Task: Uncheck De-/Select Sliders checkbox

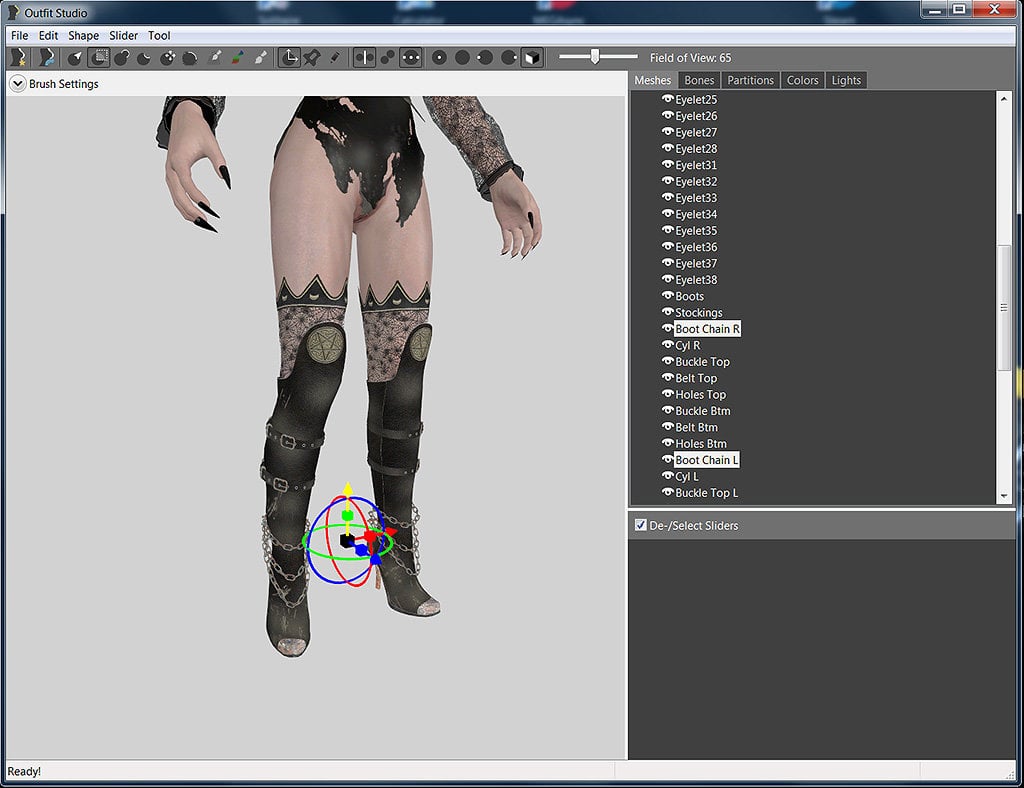Action: (641, 525)
